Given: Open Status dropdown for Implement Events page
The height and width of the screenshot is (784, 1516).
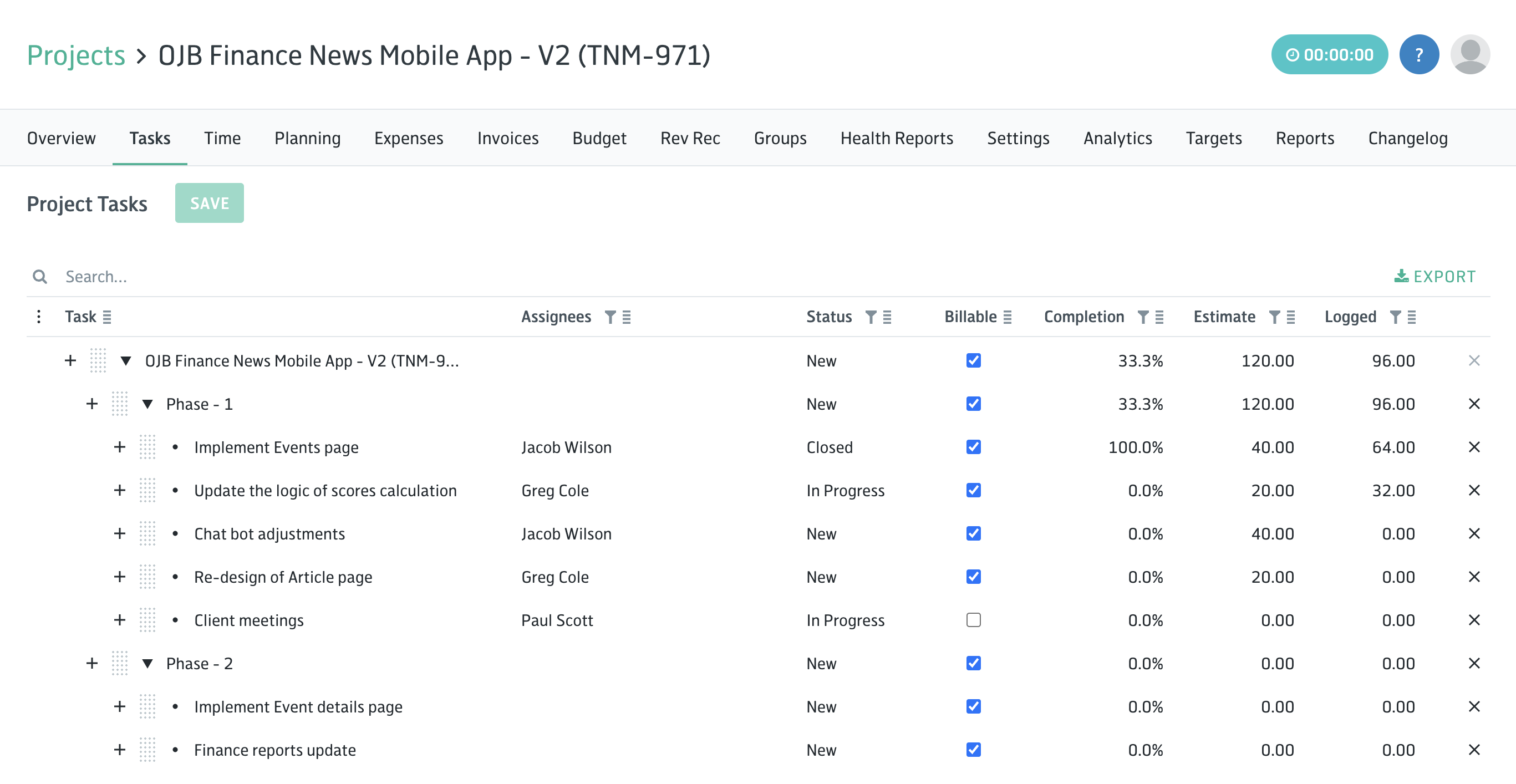Looking at the screenshot, I should tap(829, 447).
